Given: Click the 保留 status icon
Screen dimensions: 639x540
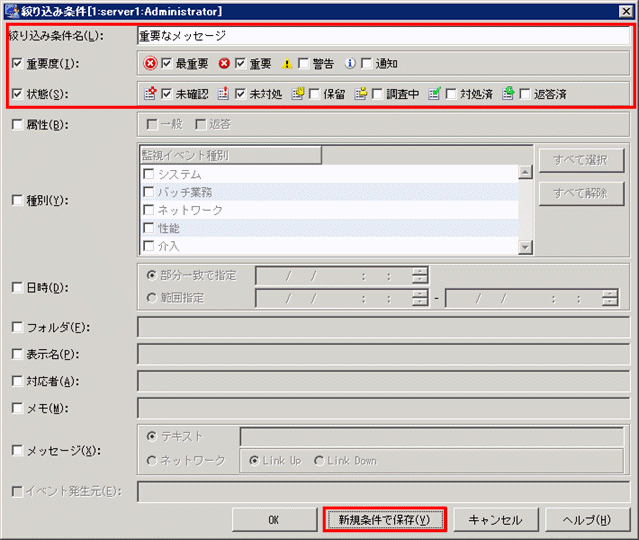Looking at the screenshot, I should [x=298, y=93].
